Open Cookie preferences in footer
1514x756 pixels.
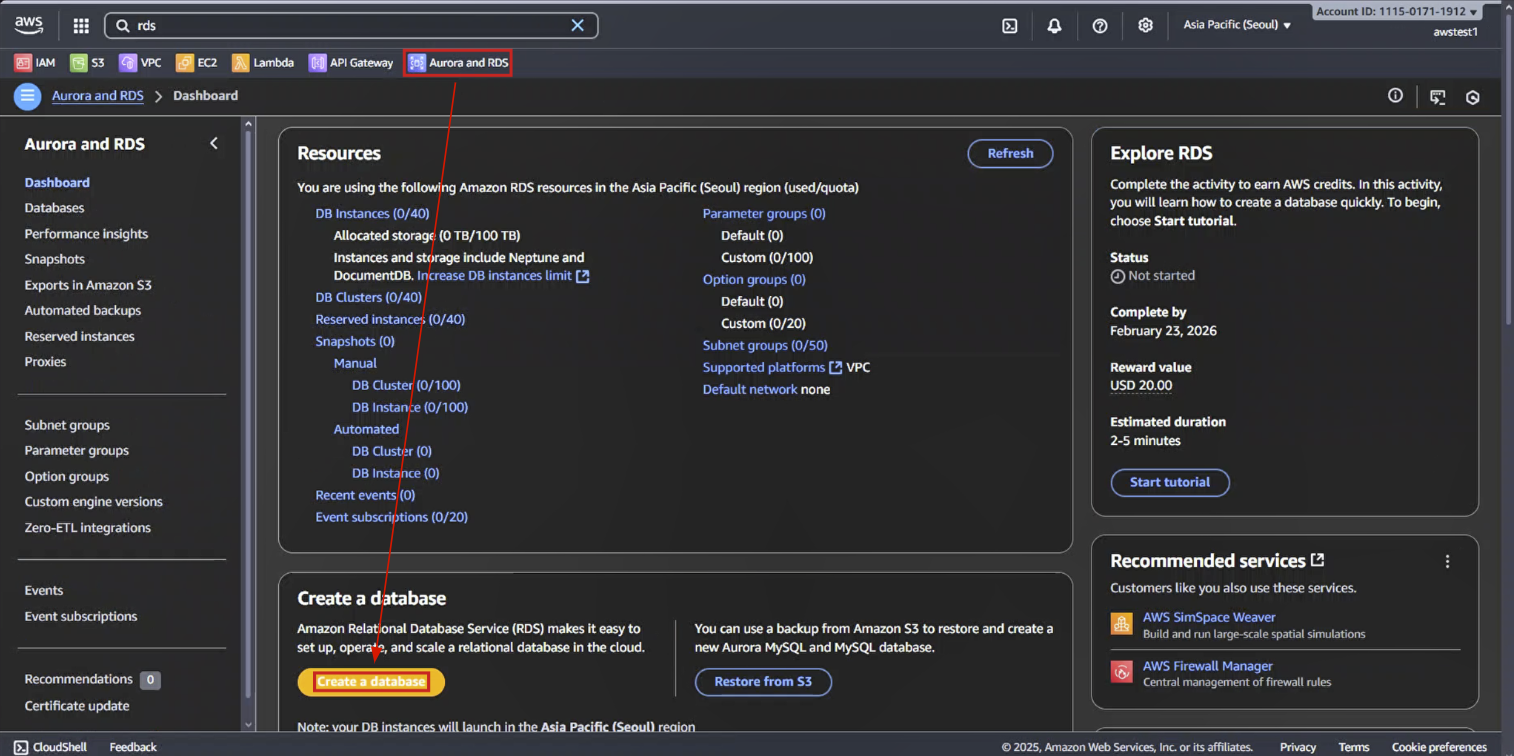pos(1439,747)
